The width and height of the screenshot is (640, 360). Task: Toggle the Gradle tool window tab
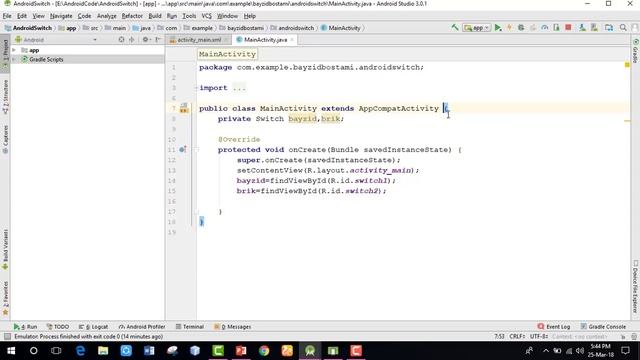(636, 51)
